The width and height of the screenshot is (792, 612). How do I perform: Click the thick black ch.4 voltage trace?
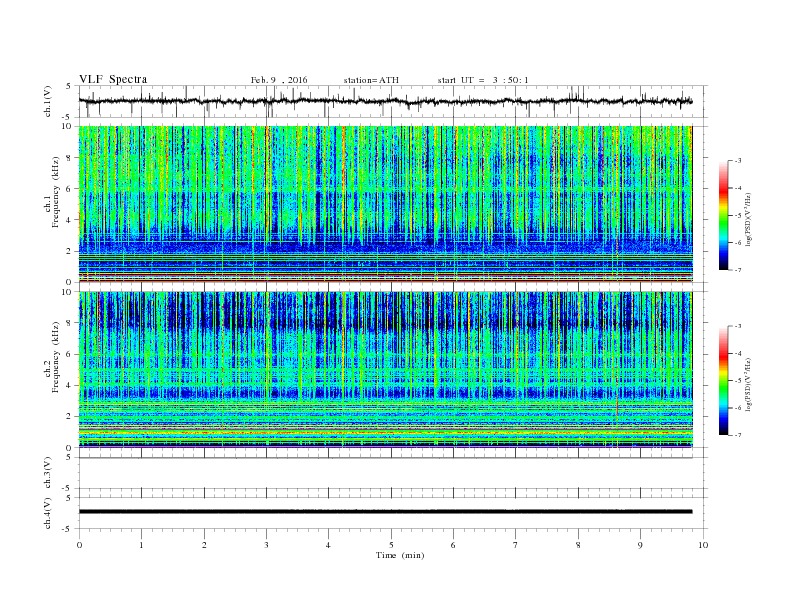pos(385,512)
